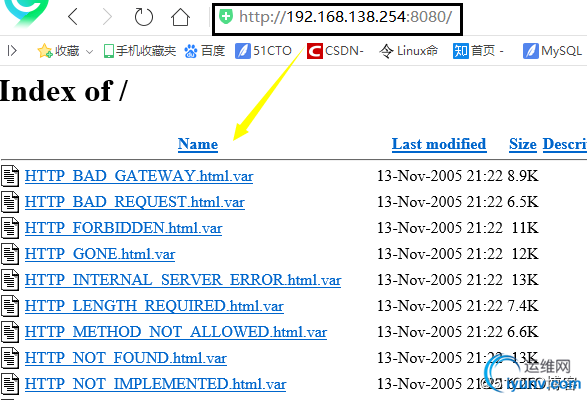Reload the page with refresh icon
The height and width of the screenshot is (400, 587).
(x=143, y=17)
